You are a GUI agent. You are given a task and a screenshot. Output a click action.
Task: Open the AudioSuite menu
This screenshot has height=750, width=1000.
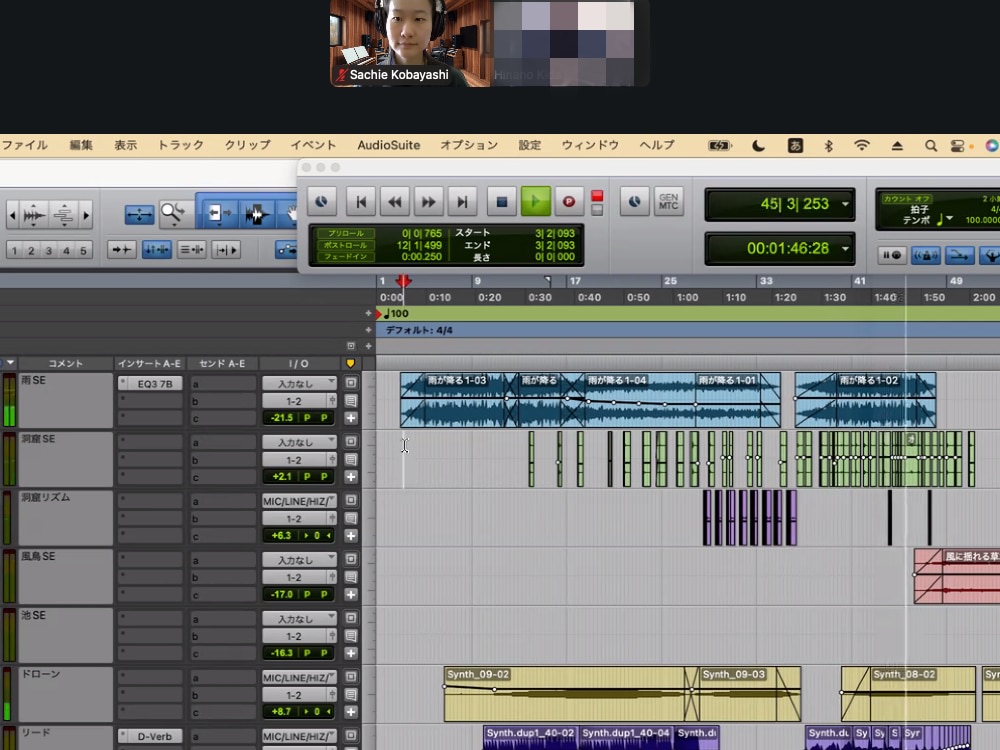click(x=388, y=145)
